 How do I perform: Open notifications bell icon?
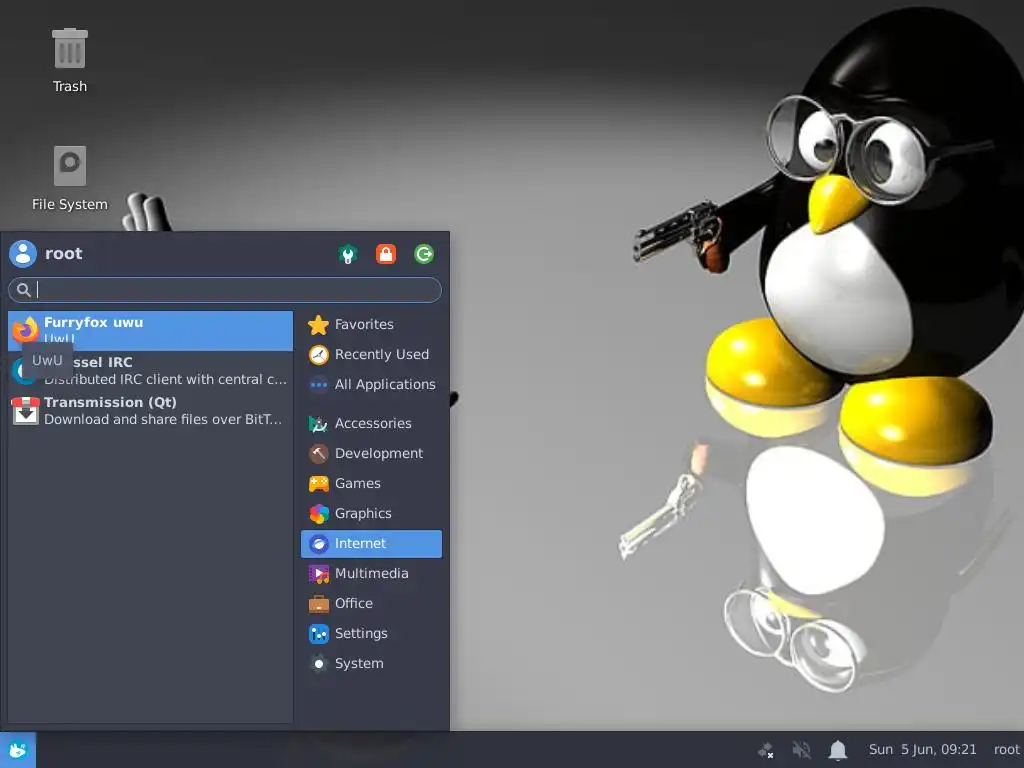coord(838,750)
